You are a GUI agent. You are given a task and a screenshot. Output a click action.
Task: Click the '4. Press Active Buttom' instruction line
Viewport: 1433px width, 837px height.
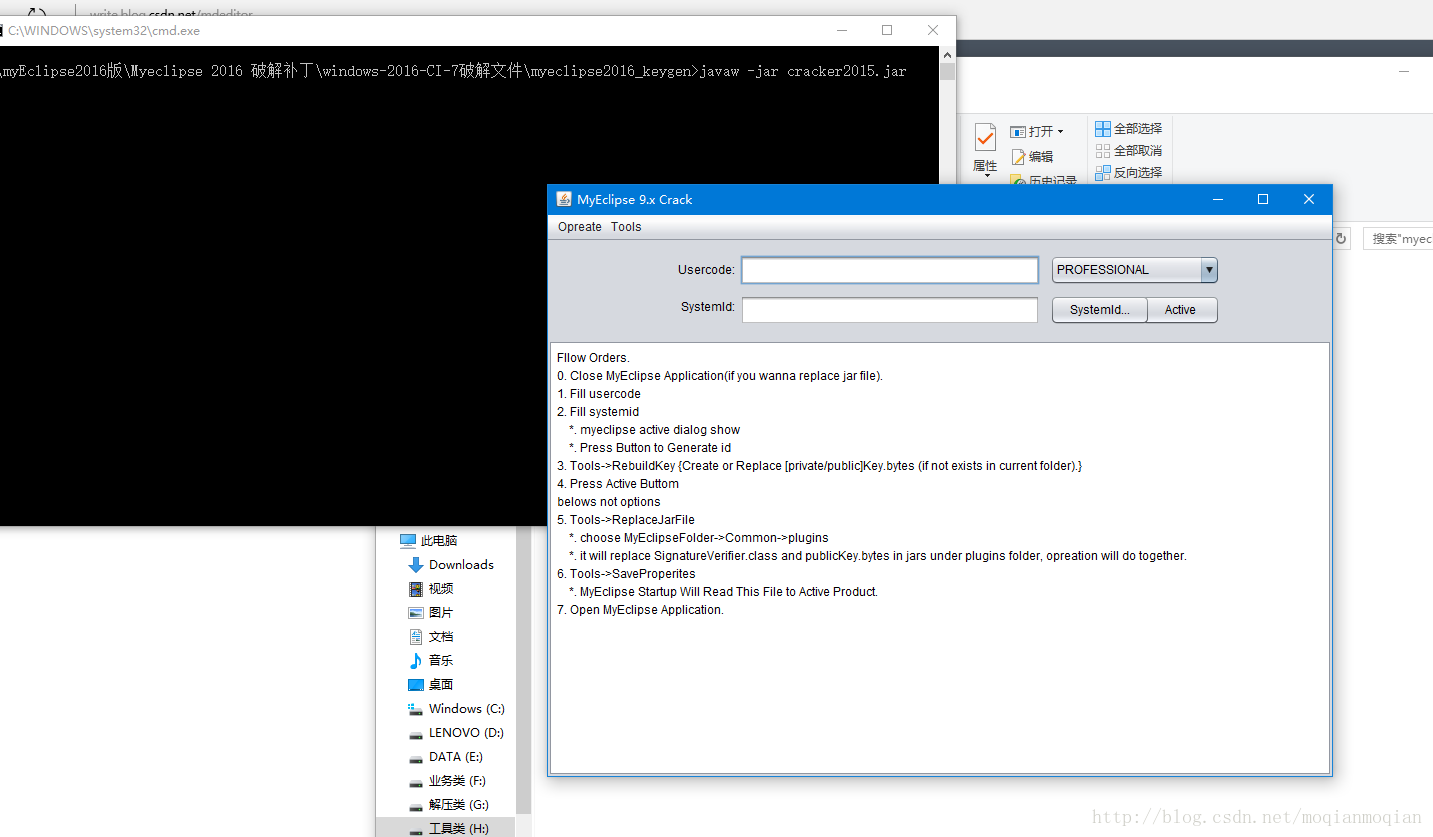(x=618, y=484)
